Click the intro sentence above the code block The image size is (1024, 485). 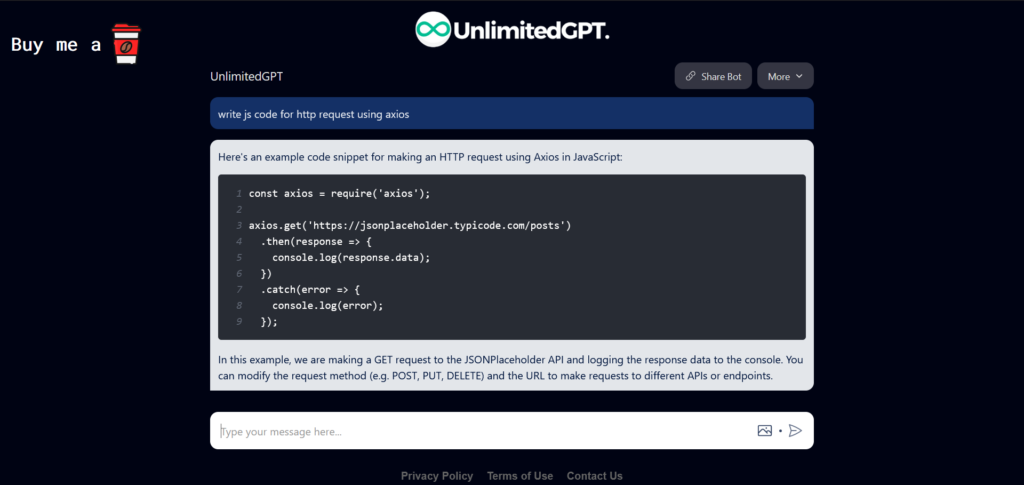420,156
